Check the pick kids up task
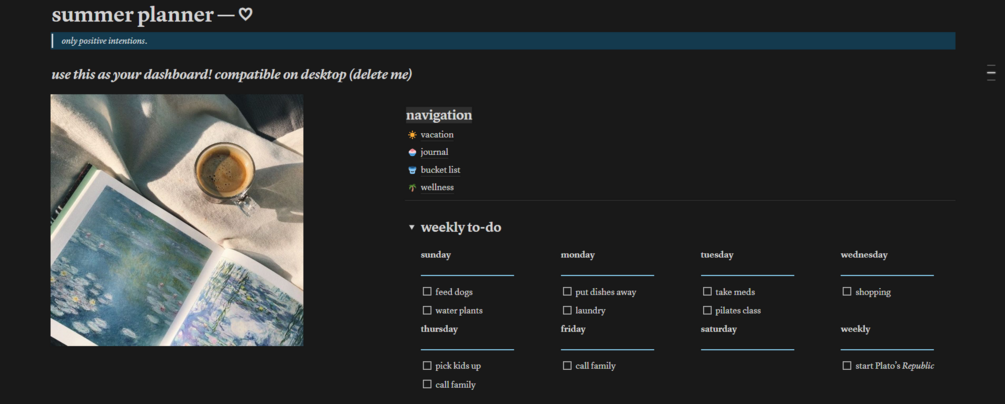The height and width of the screenshot is (404, 1005). (x=427, y=366)
